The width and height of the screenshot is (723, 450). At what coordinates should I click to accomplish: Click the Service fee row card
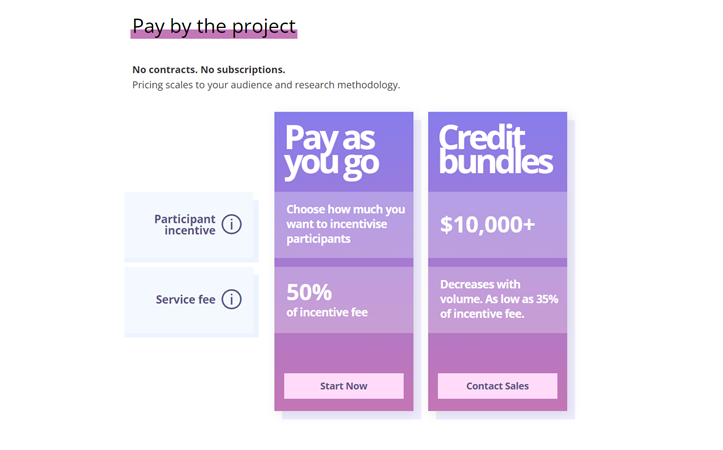point(189,300)
